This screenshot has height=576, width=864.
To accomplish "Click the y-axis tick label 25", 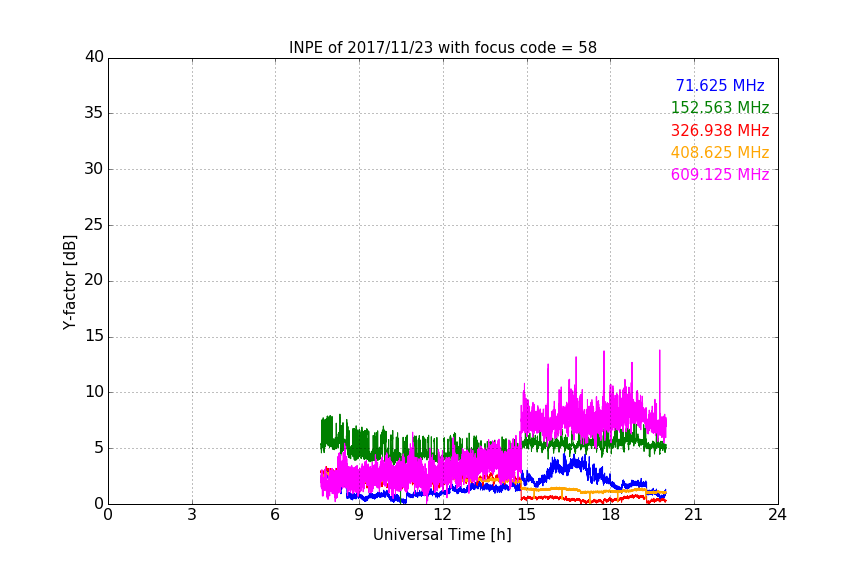I will coord(94,224).
